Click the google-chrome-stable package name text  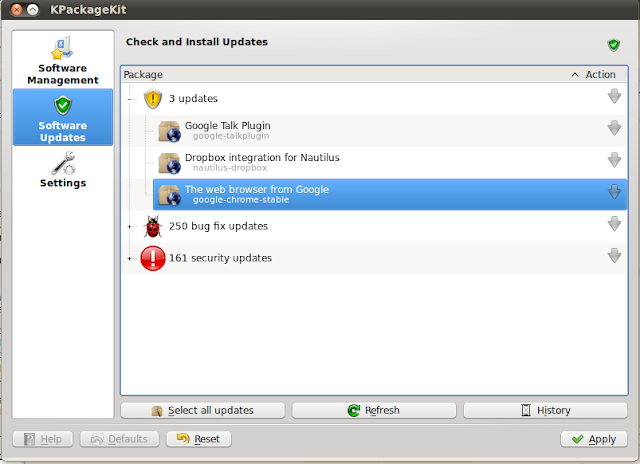pyautogui.click(x=241, y=200)
